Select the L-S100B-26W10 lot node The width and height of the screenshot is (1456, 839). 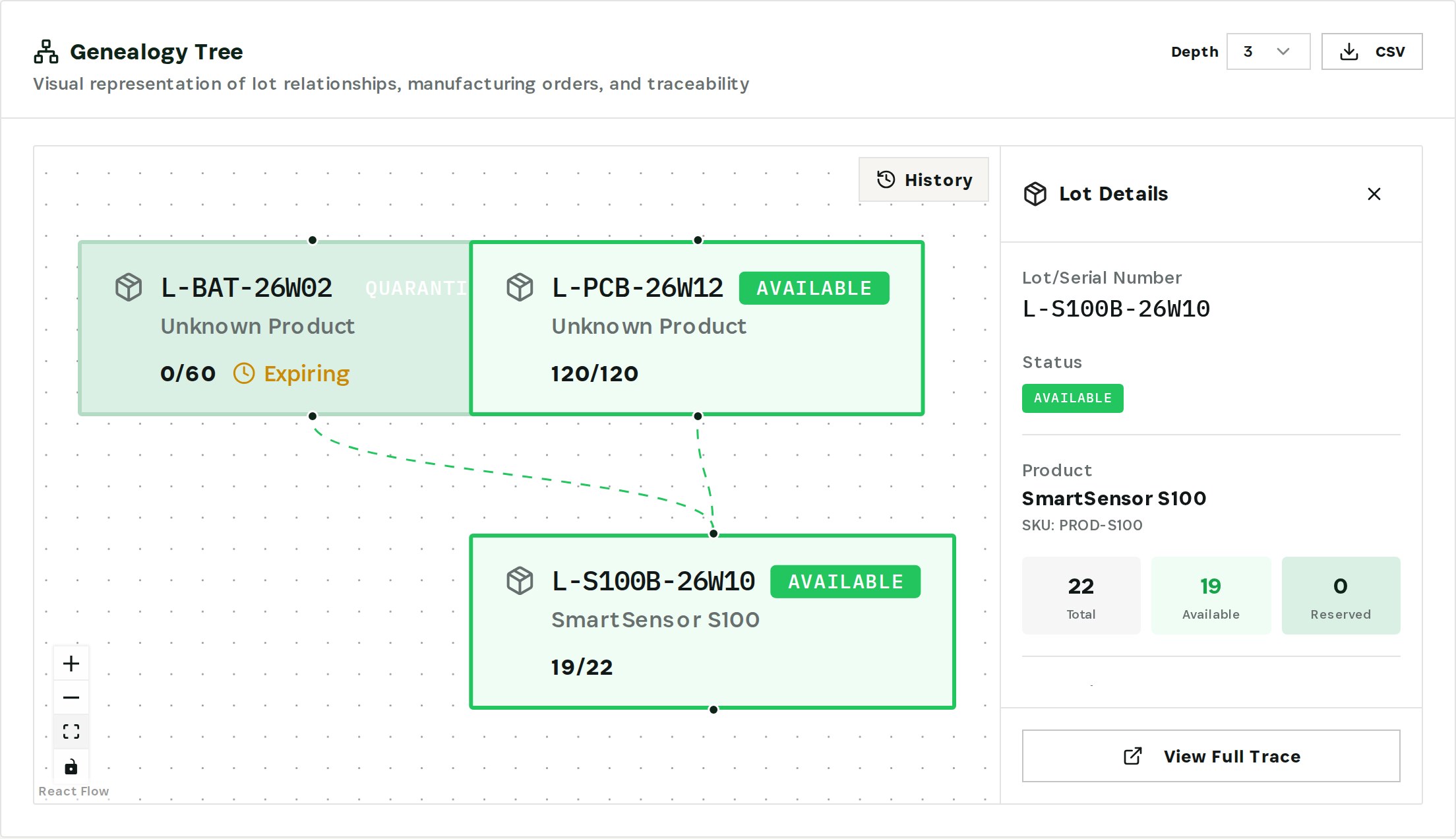click(x=713, y=621)
